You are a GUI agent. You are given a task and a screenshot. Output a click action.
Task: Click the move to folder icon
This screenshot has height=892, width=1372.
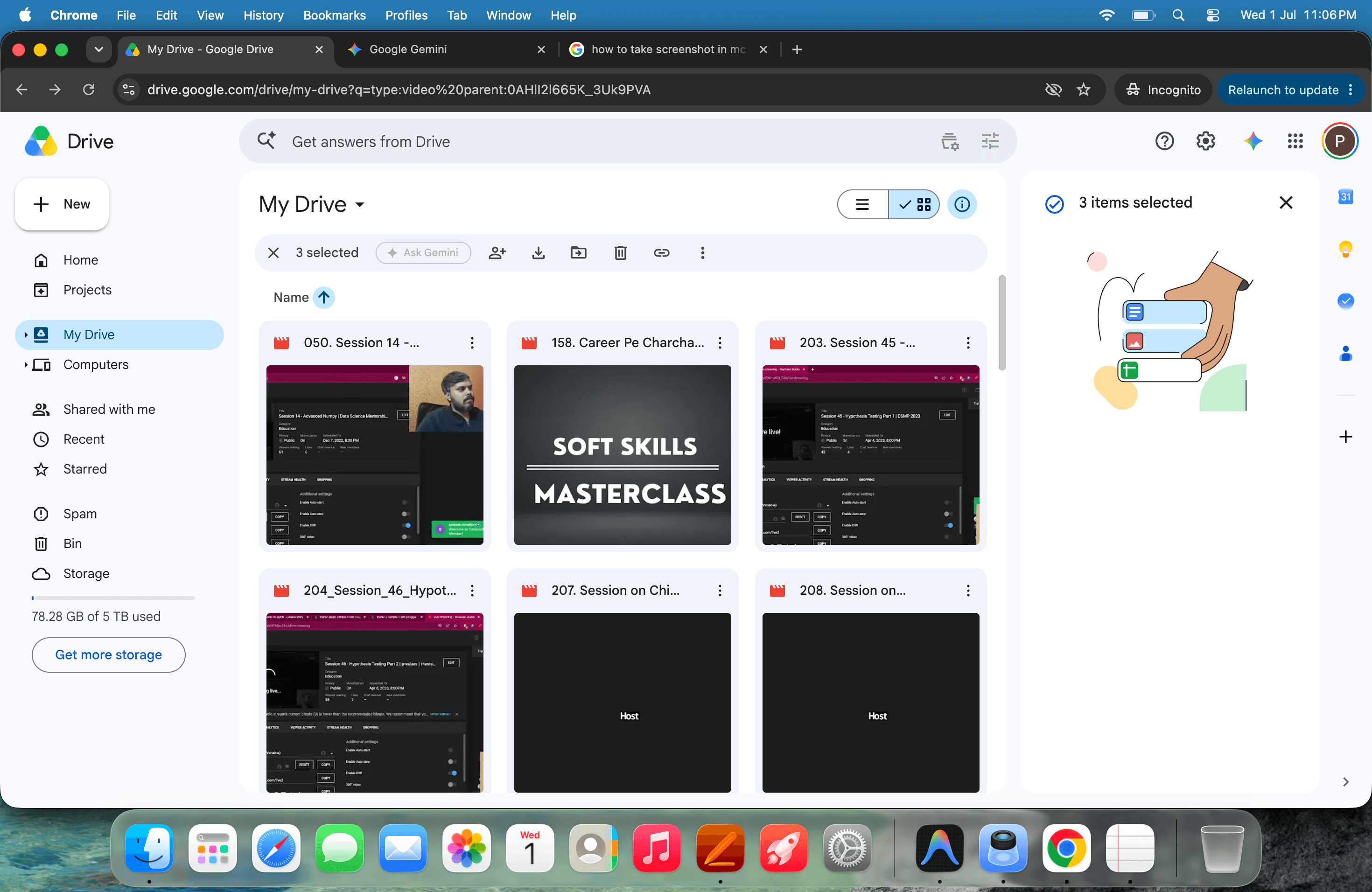(578, 253)
